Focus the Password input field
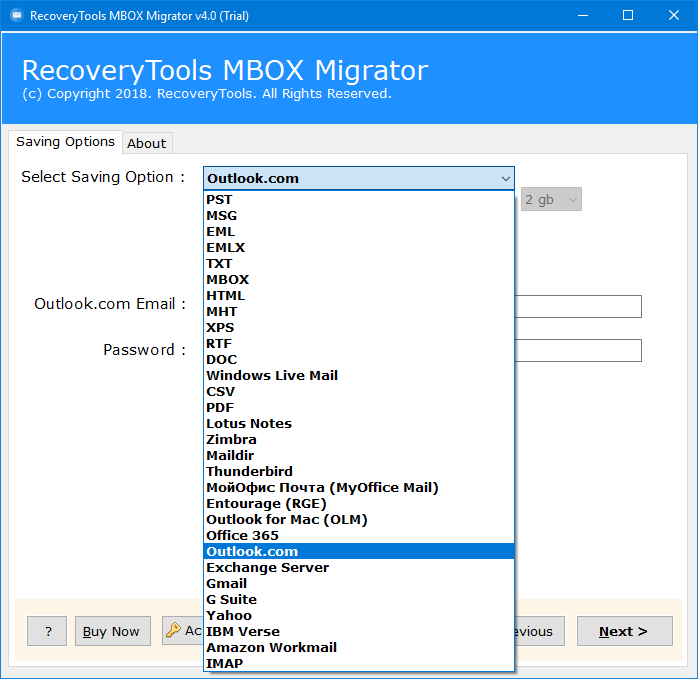Image resolution: width=698 pixels, height=679 pixels. click(x=578, y=350)
